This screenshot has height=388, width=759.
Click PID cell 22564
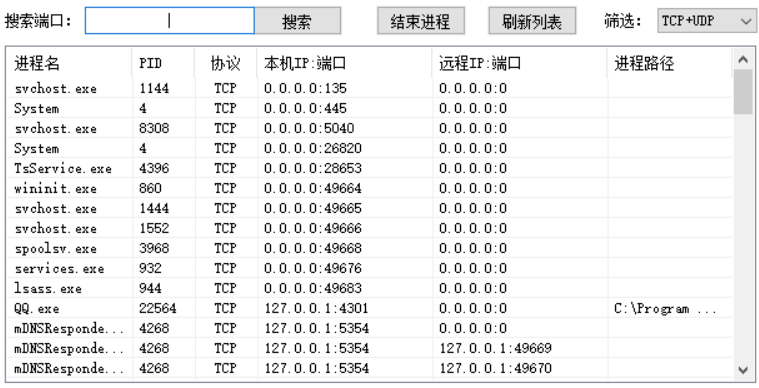(158, 308)
